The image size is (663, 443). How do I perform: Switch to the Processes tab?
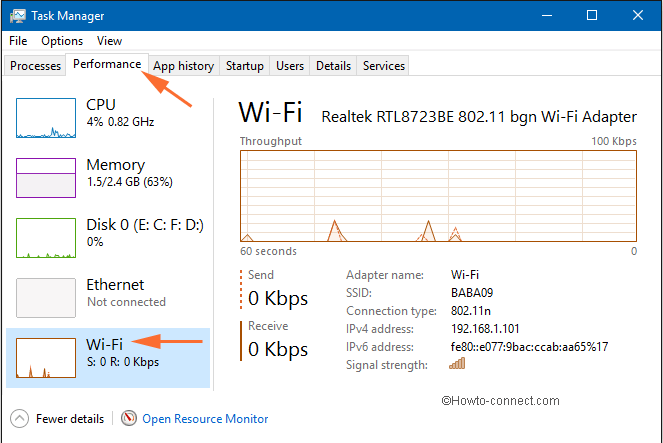(35, 66)
